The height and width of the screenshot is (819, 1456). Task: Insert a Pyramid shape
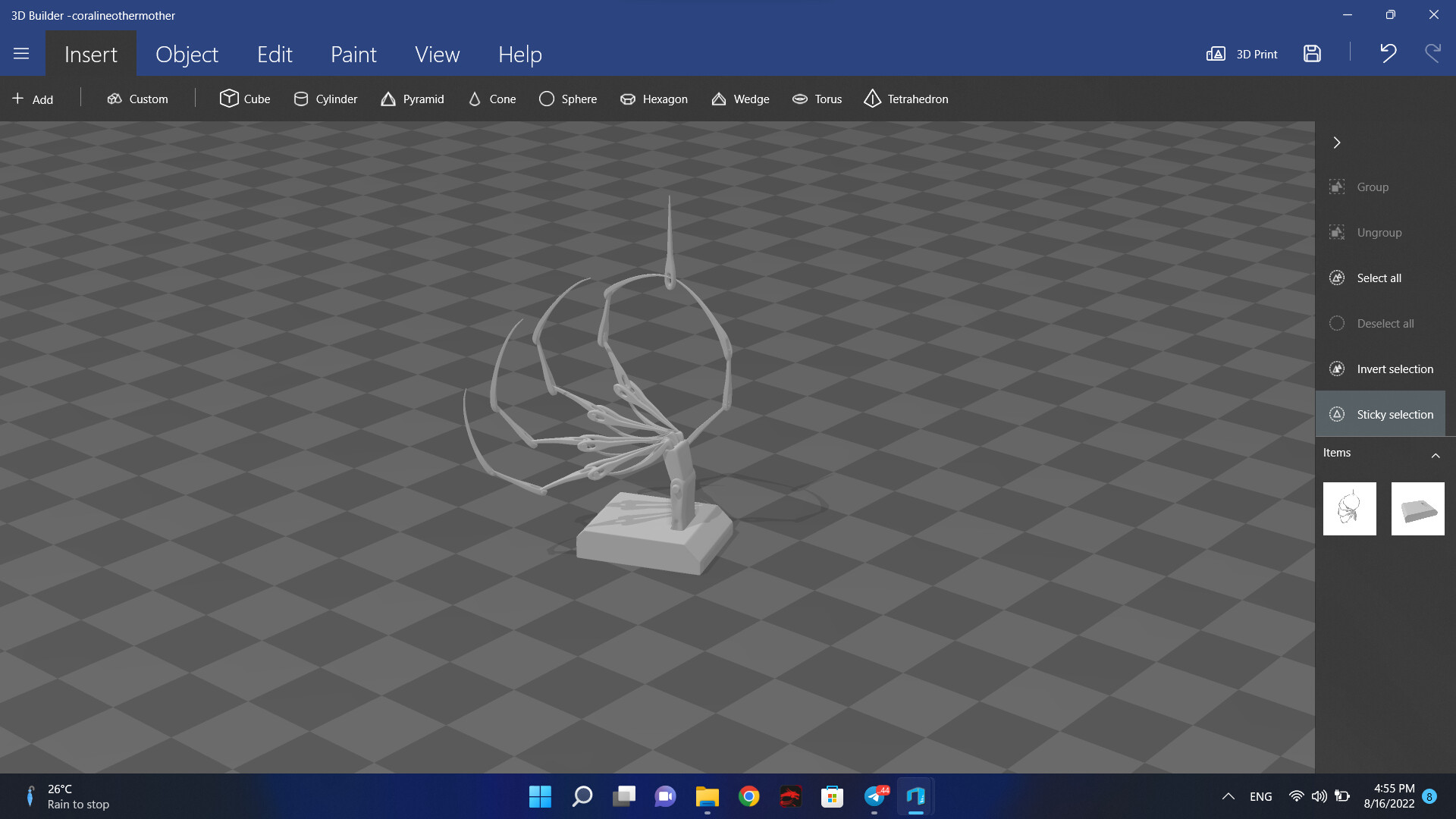(x=413, y=99)
